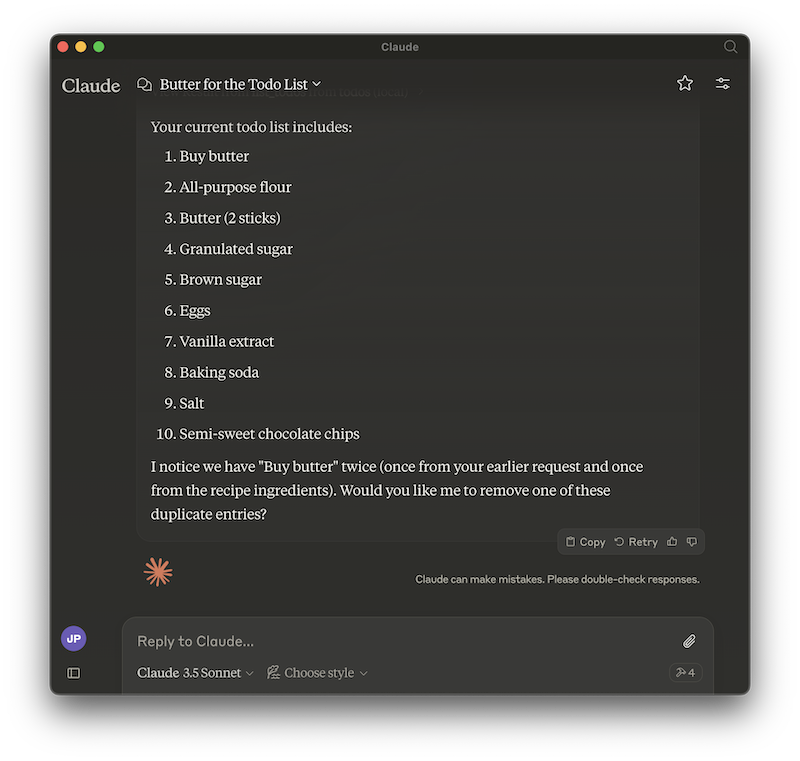The image size is (800, 761).
Task: Toggle the sidebar with the panel icon
Action: (x=73, y=673)
